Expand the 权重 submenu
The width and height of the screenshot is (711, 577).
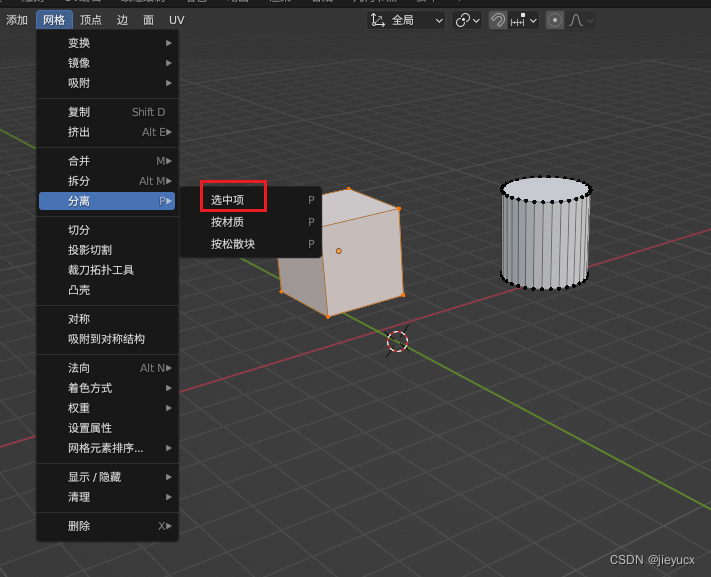(x=107, y=408)
